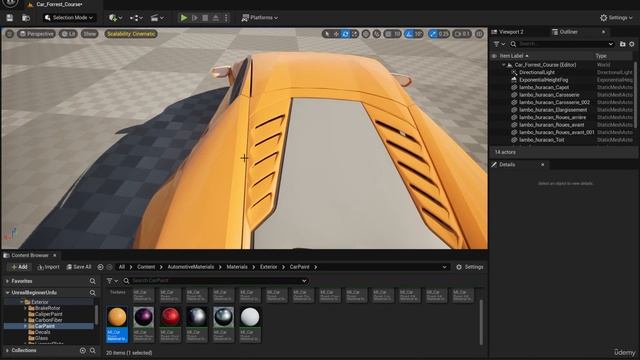Click the viewport layout maximize icon
The width and height of the screenshot is (640, 360).
(x=479, y=34)
